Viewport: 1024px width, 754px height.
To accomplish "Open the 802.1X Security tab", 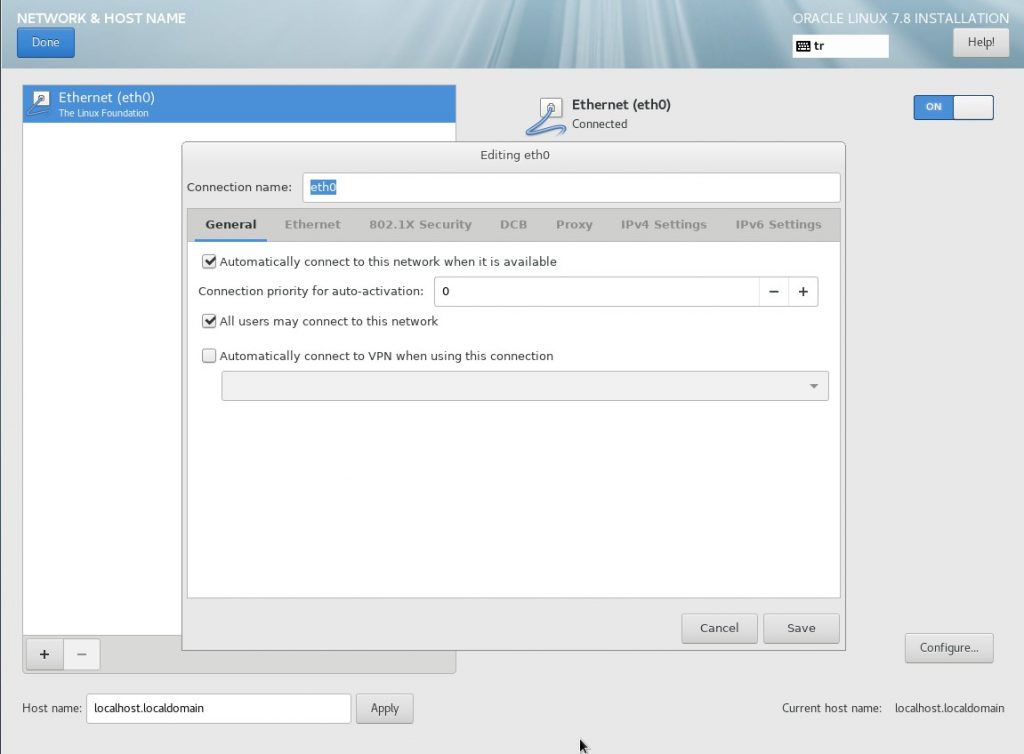I will (420, 225).
